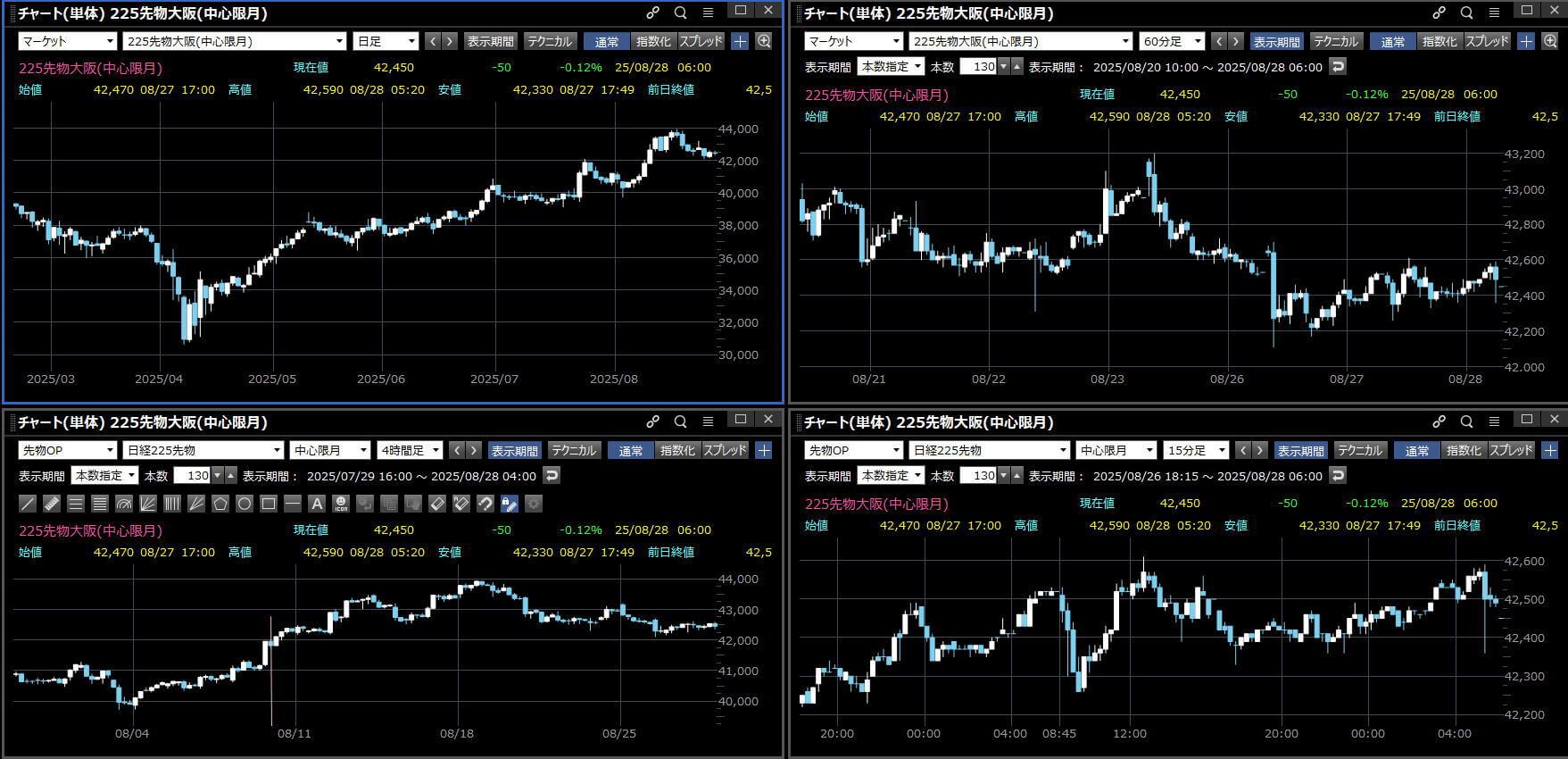Open the 日足 timeframe dropdown
This screenshot has width=1568, height=759.
click(386, 41)
